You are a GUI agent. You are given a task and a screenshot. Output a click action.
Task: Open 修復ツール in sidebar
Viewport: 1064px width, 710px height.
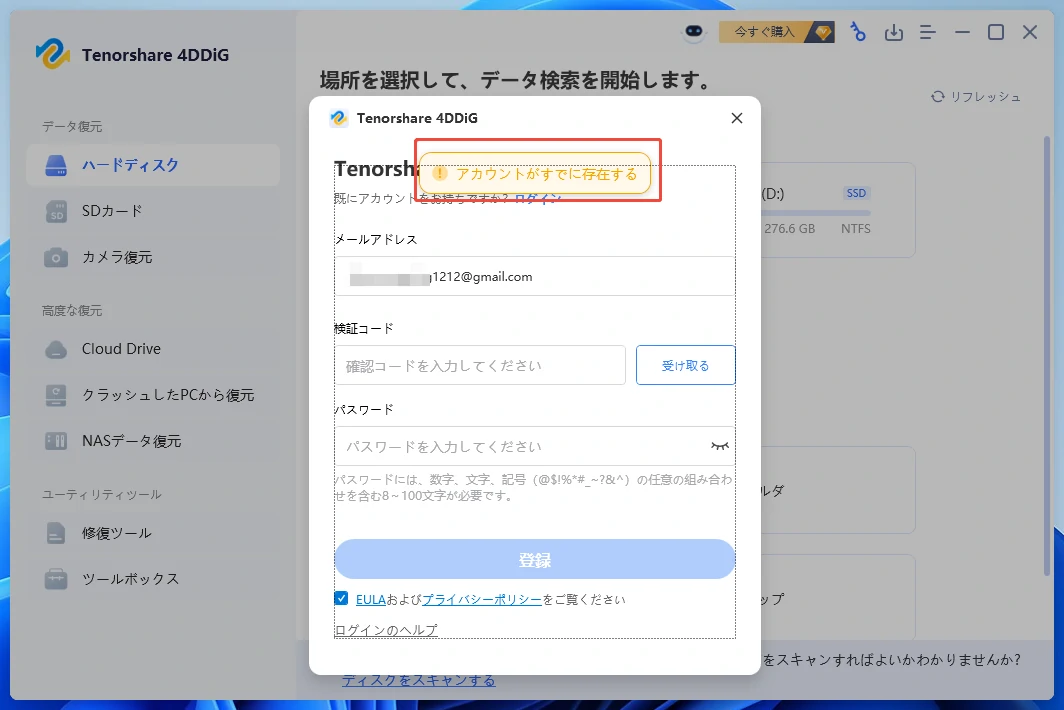click(153, 533)
